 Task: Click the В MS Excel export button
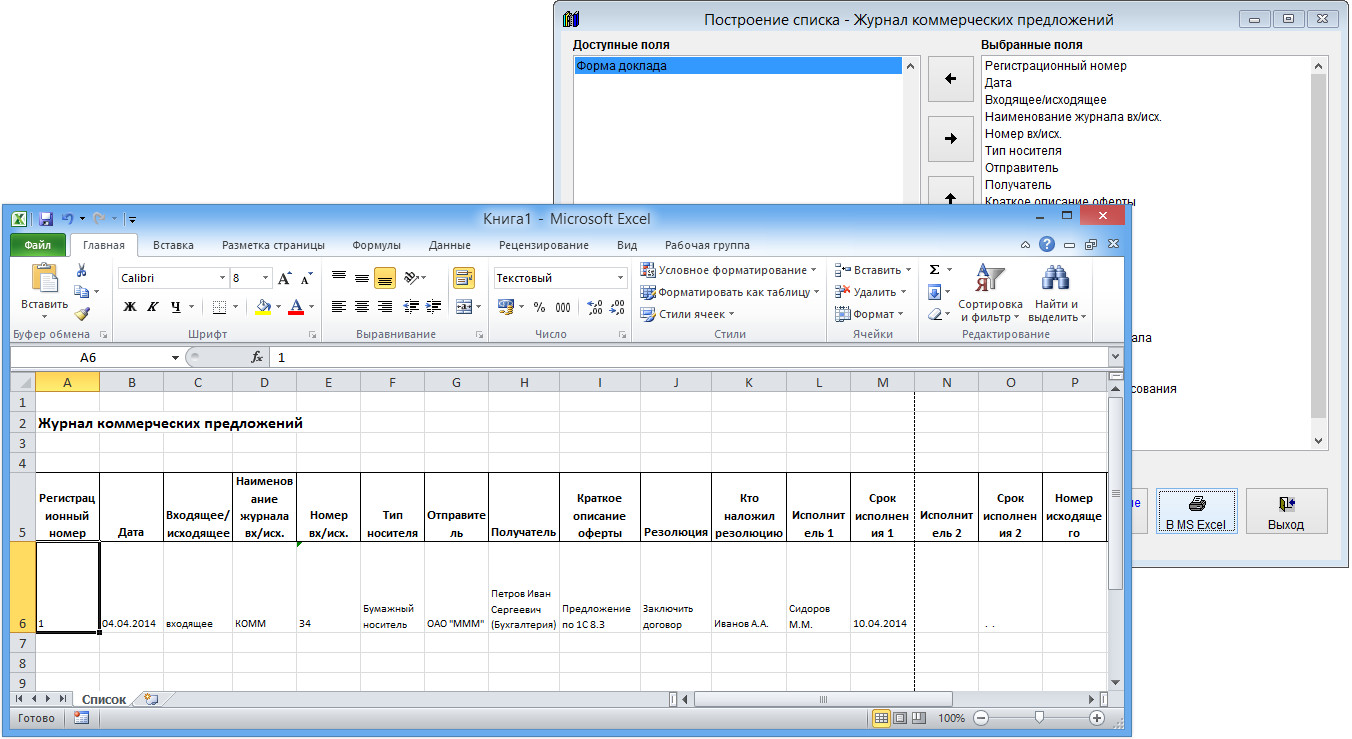coord(1196,511)
